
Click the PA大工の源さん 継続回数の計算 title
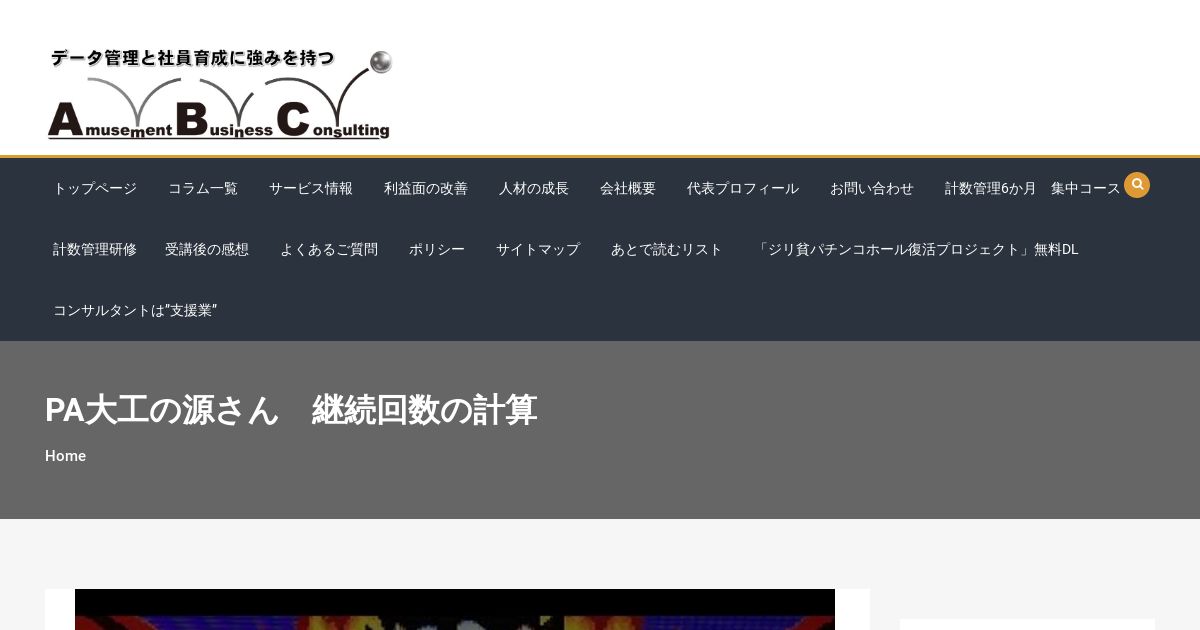(x=291, y=410)
